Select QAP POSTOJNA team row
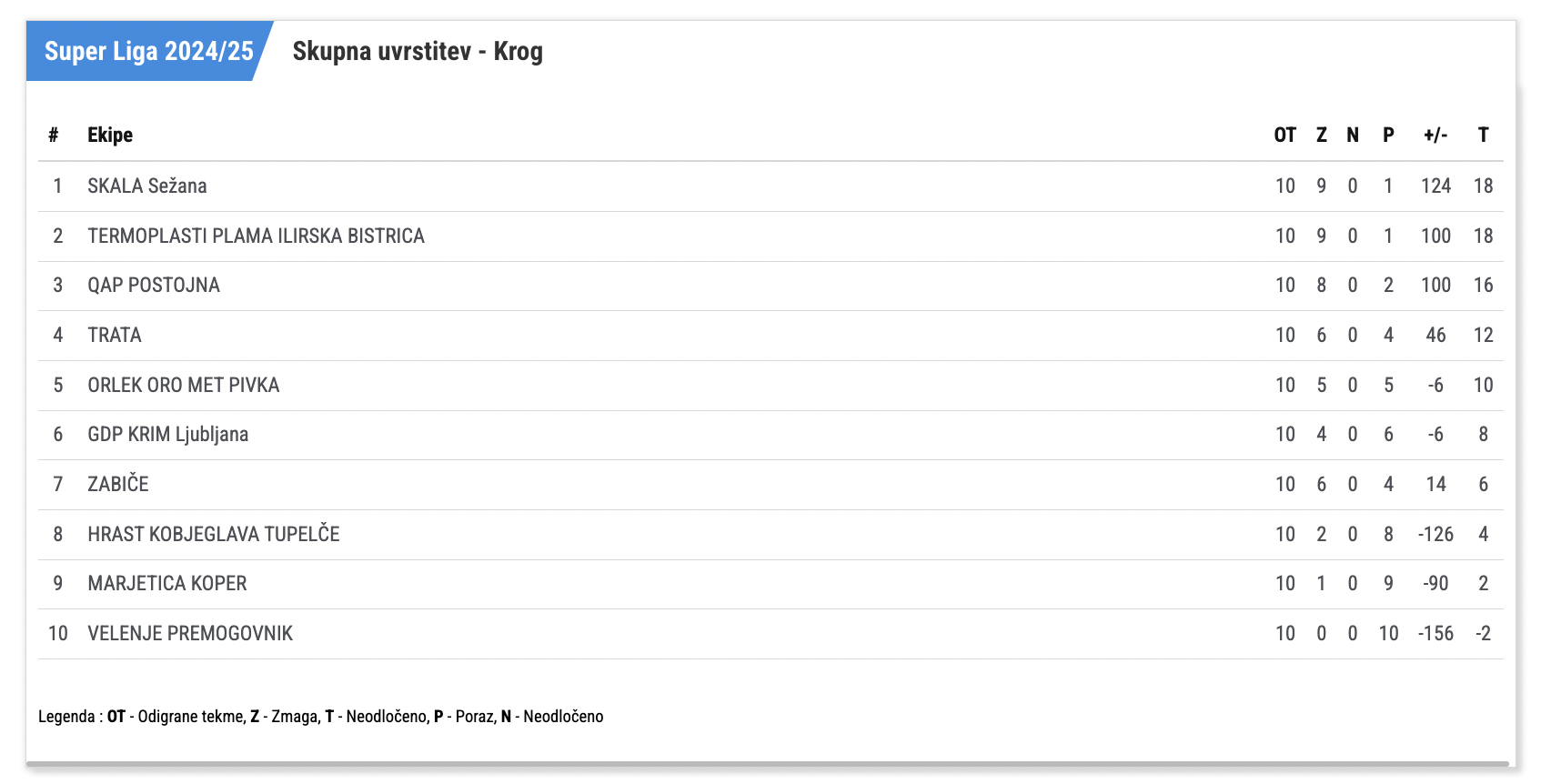 [770, 286]
